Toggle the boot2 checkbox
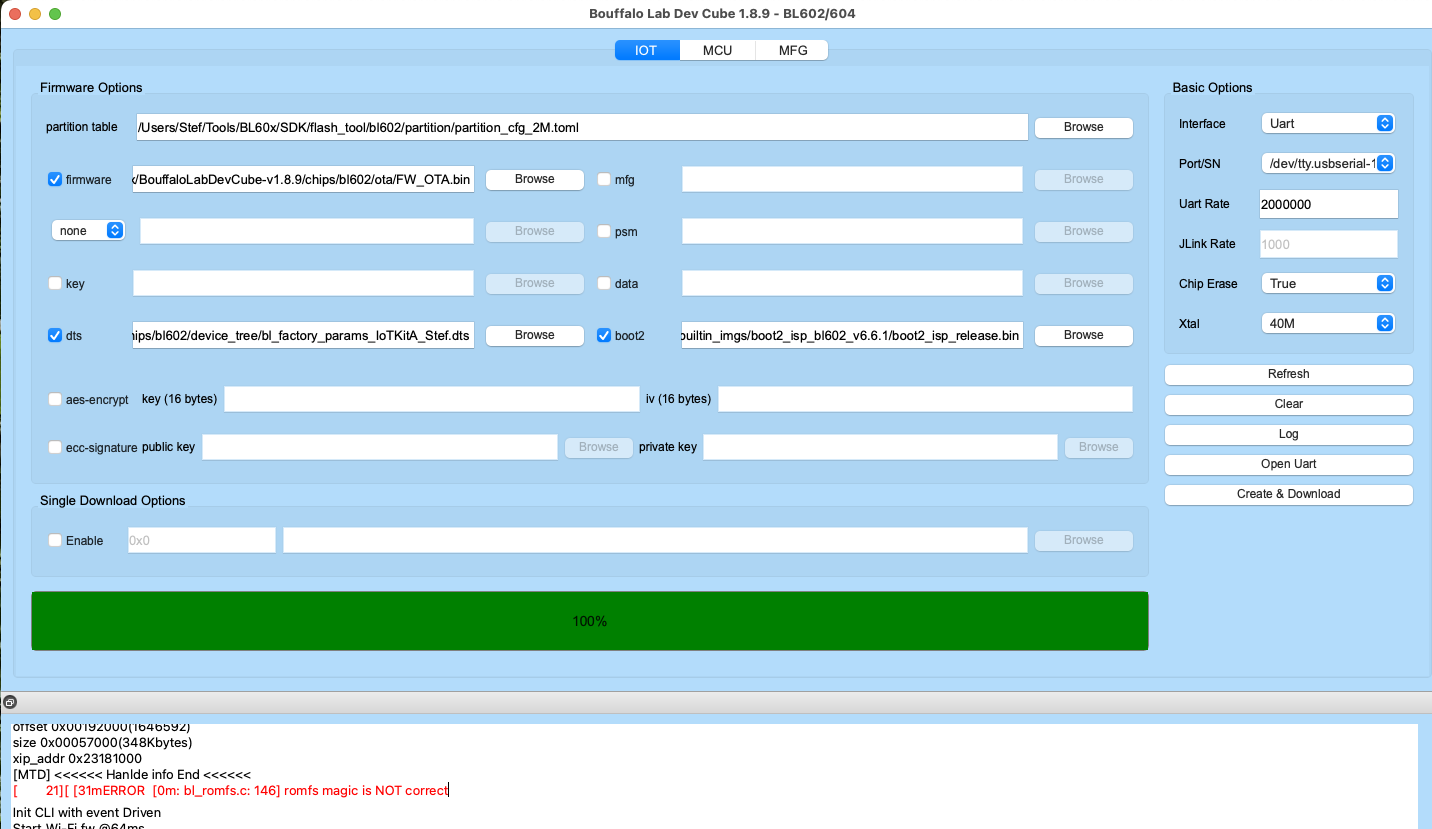 pyautogui.click(x=604, y=335)
